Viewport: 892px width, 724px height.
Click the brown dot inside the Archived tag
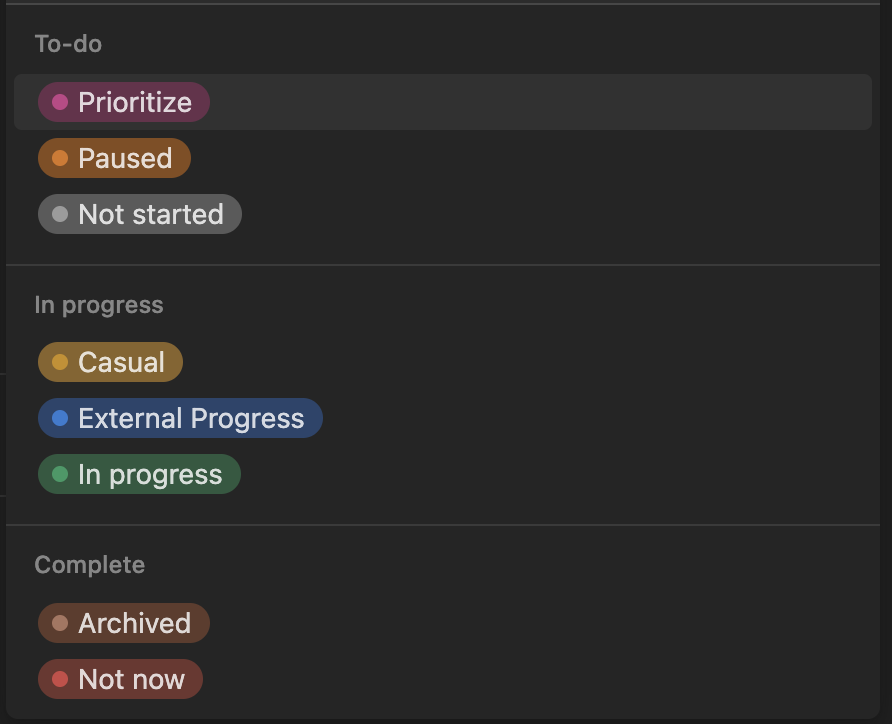pos(60,623)
